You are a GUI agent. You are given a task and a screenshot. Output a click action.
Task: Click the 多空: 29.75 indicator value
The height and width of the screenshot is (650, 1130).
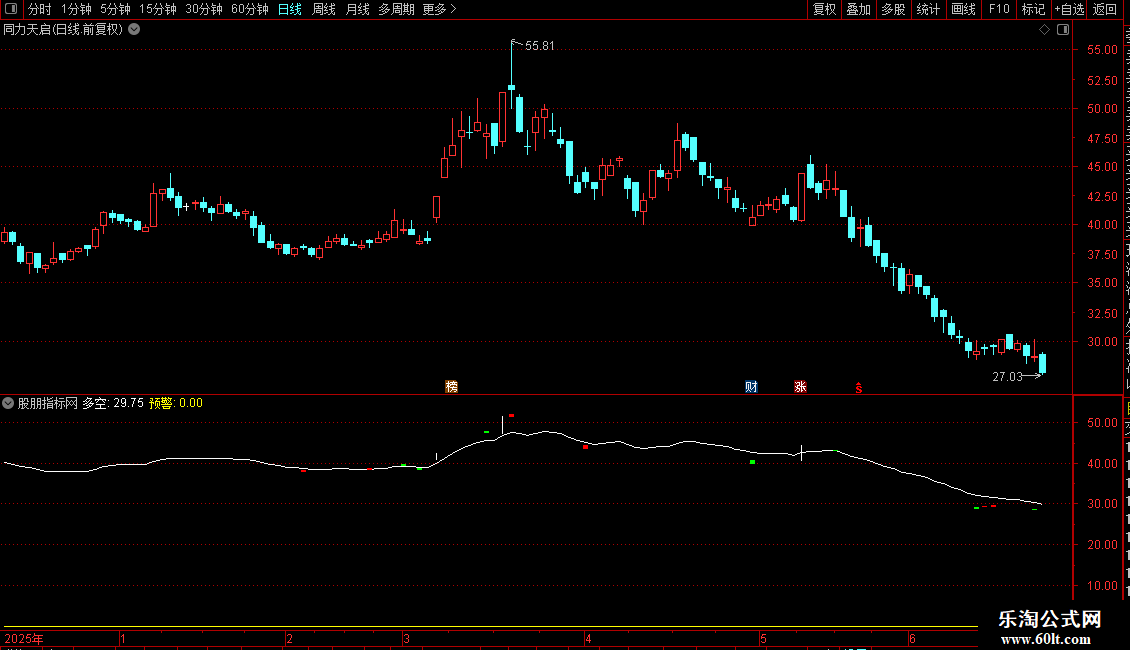point(113,404)
